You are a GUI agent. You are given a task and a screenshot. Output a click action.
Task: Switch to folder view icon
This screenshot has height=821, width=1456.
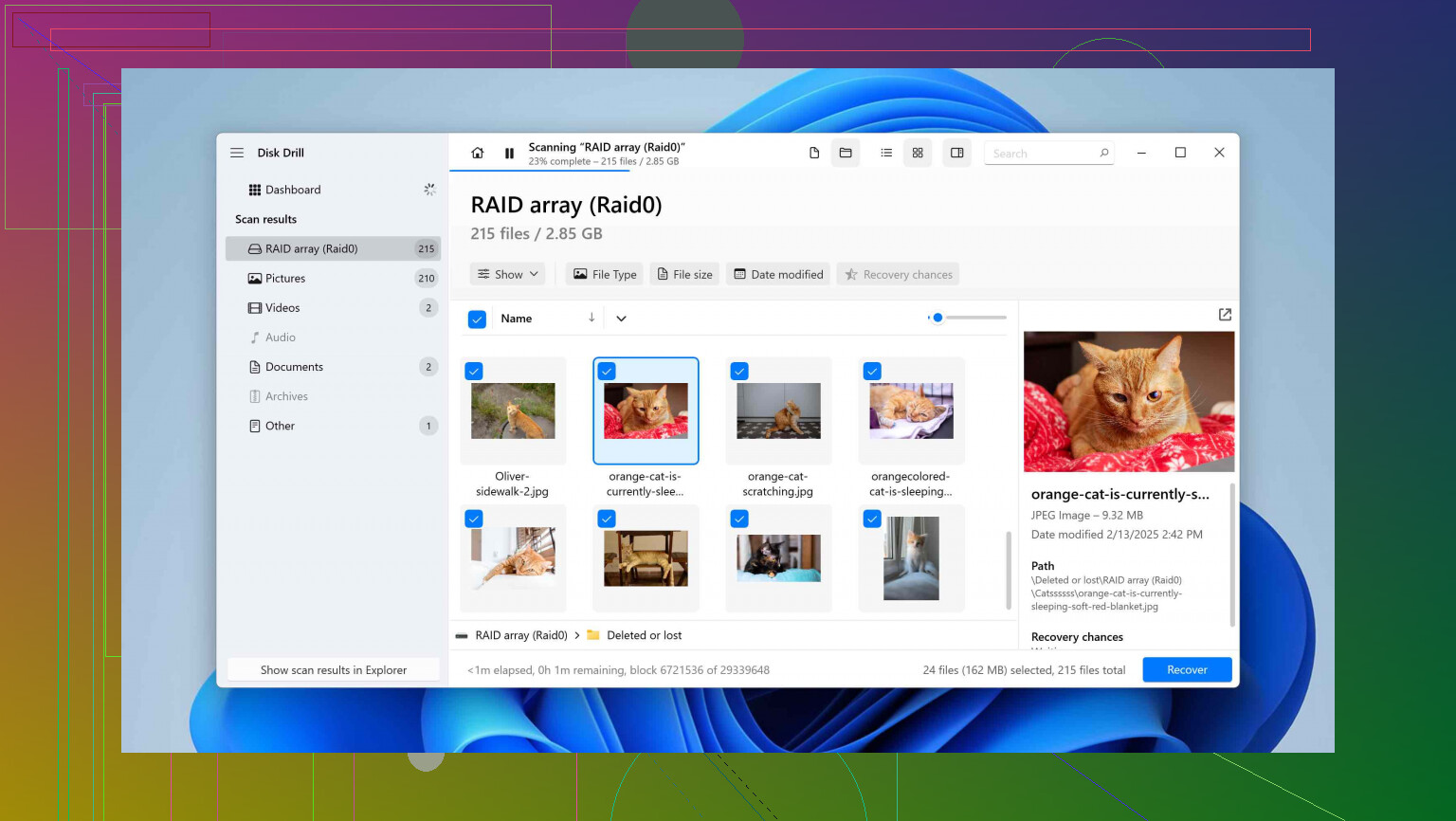coord(846,153)
